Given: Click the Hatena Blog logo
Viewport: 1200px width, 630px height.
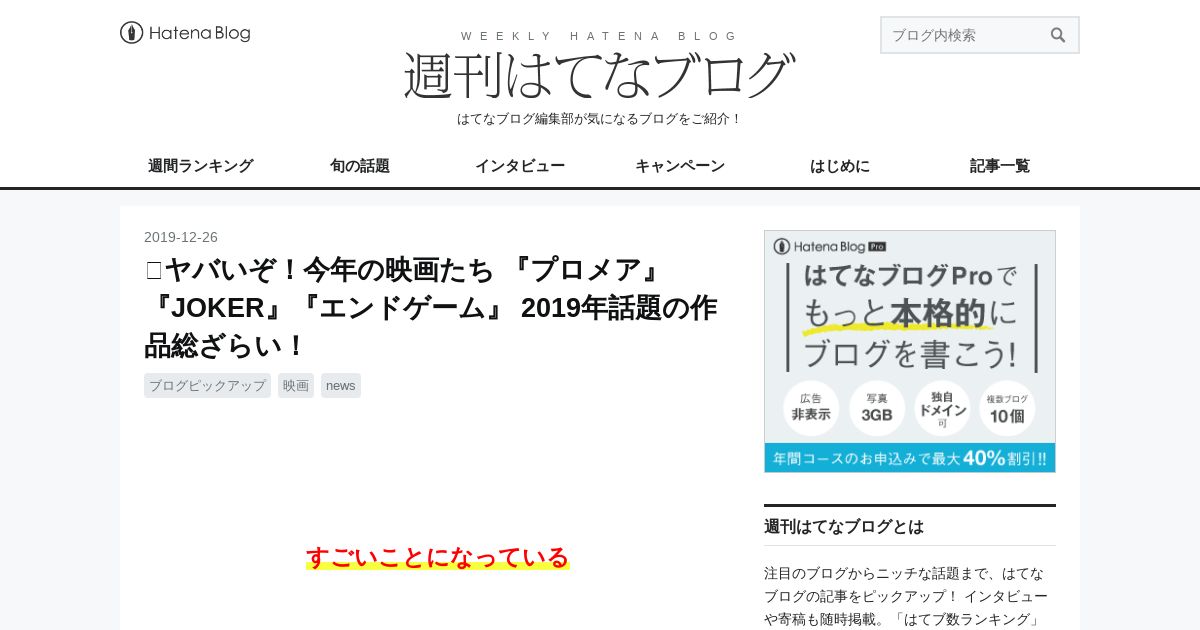Looking at the screenshot, I should coord(185,33).
